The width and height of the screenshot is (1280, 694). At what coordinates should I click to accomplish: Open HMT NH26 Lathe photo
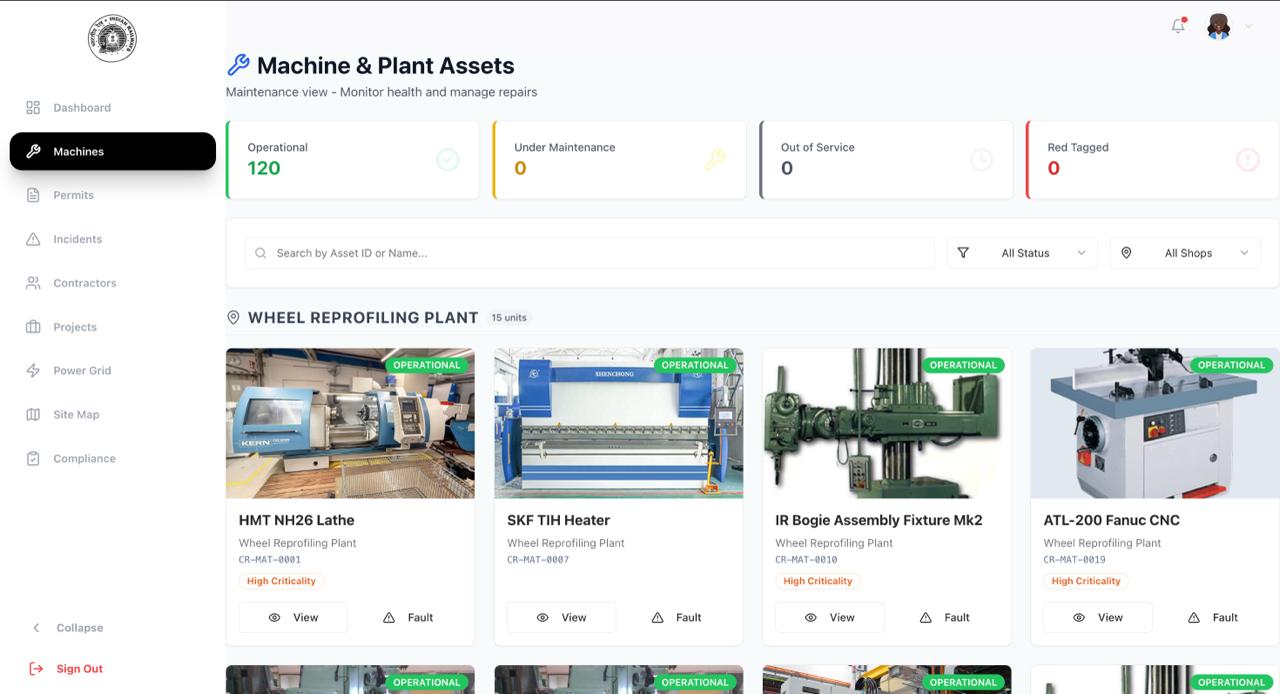pyautogui.click(x=350, y=423)
